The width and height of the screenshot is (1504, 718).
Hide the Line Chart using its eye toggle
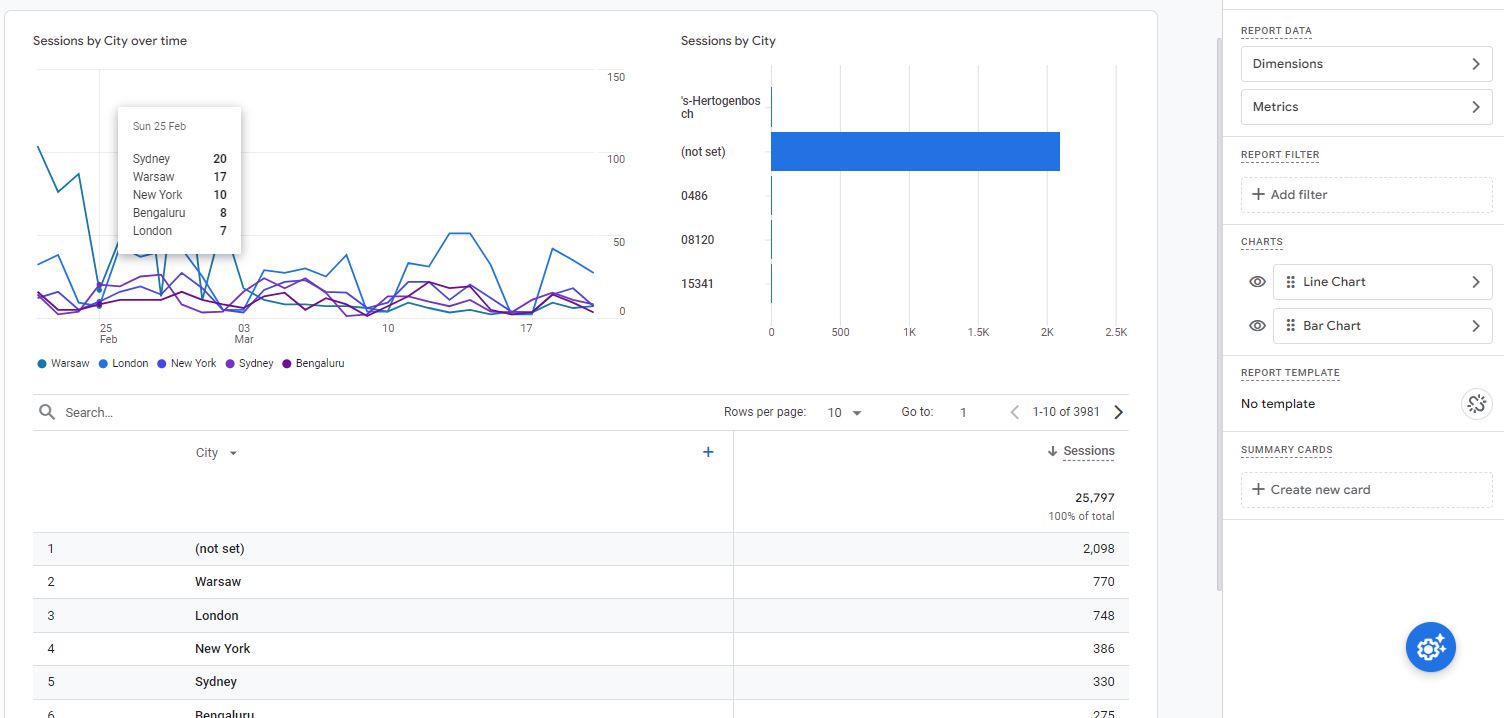click(1256, 281)
